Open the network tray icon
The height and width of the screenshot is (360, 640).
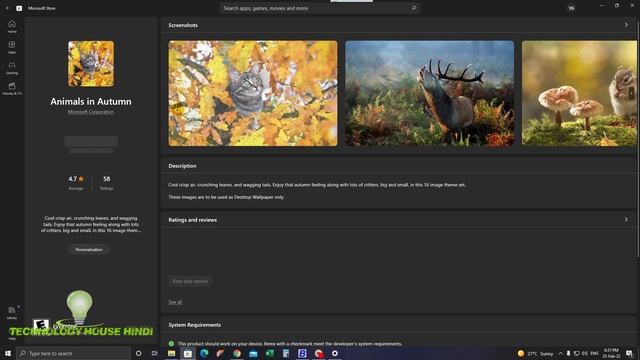tap(577, 353)
